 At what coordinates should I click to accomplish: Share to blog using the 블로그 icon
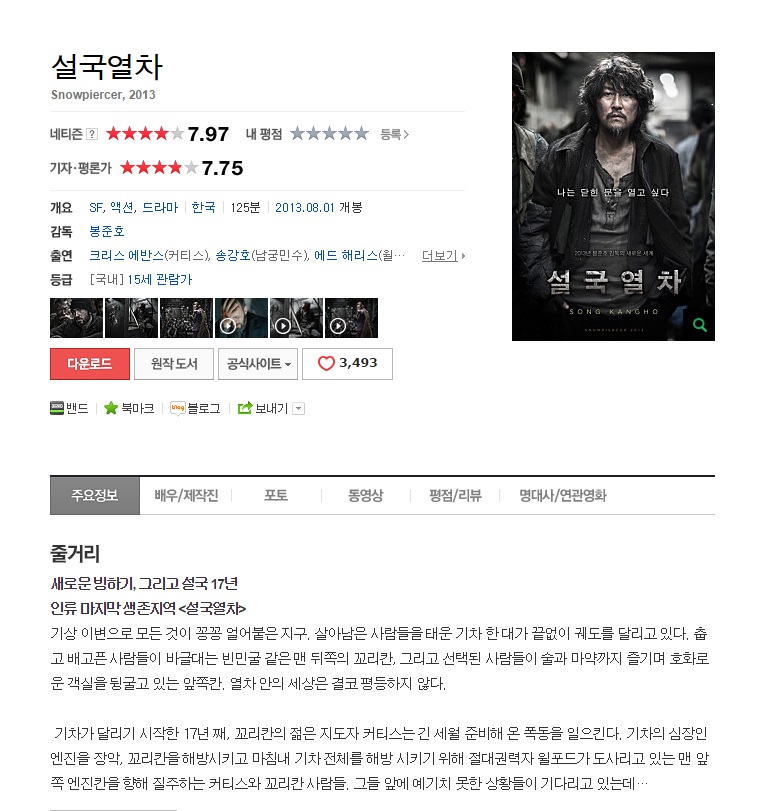coord(177,408)
